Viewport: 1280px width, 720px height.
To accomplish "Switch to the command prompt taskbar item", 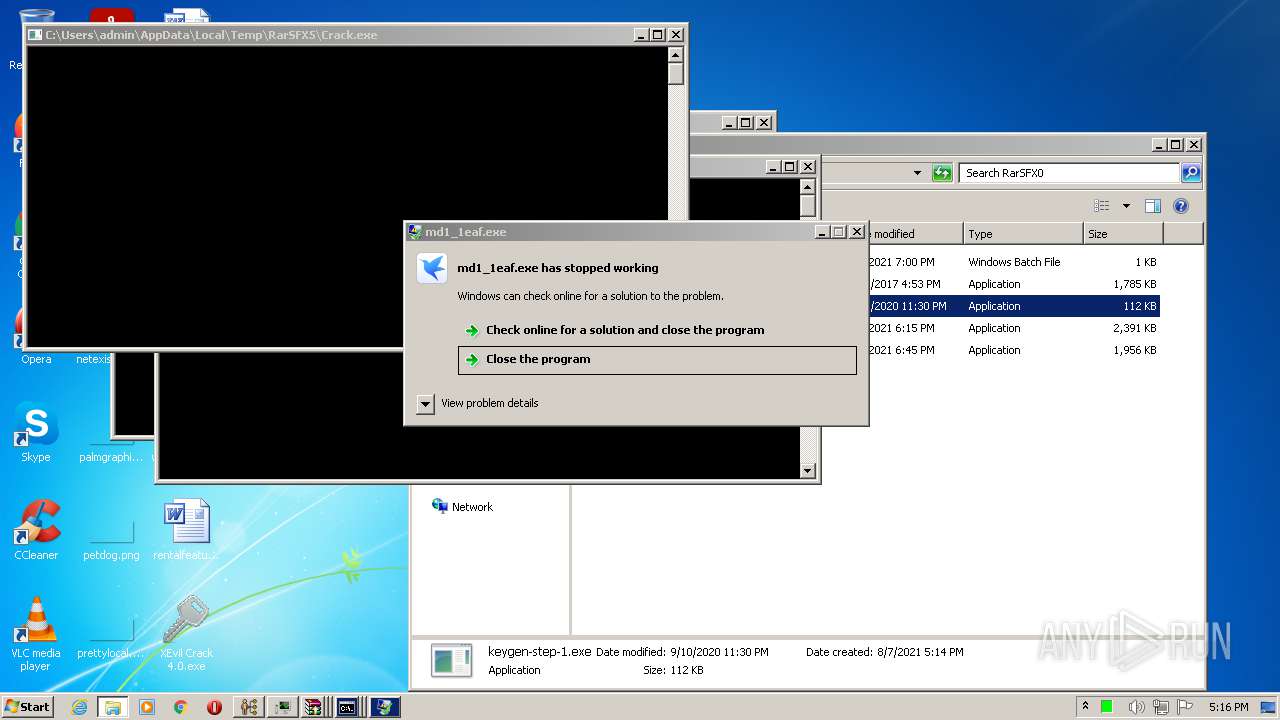I will (347, 707).
